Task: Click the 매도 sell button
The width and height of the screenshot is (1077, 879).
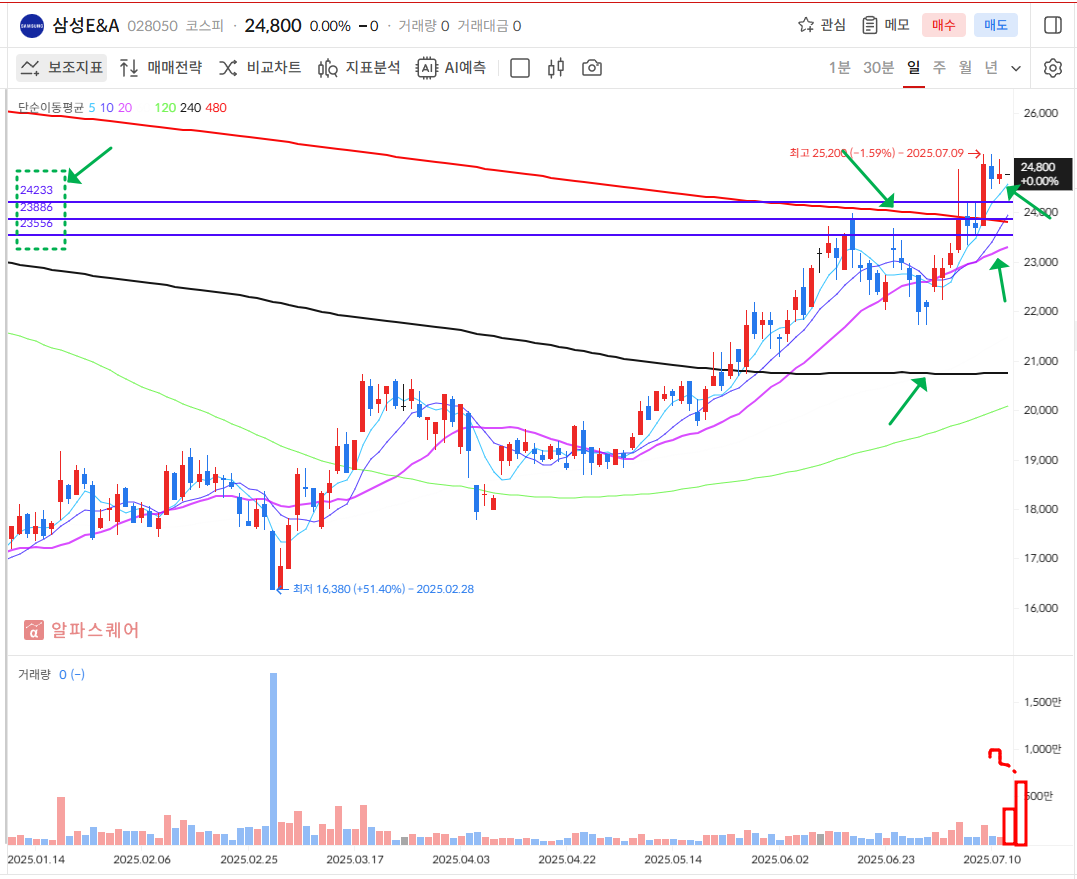Action: [x=995, y=25]
